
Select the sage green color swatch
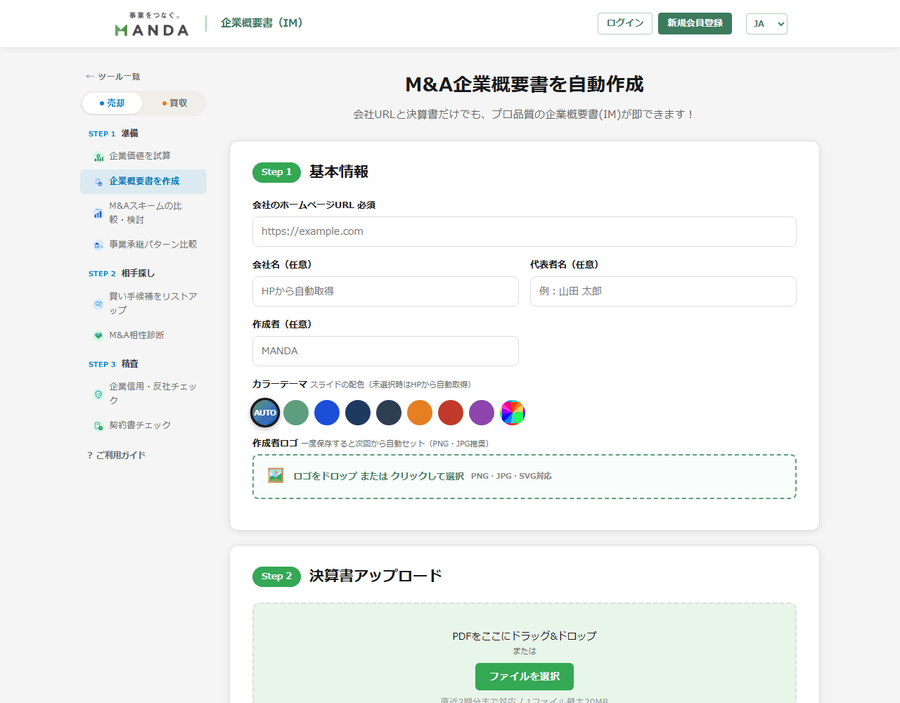(x=296, y=413)
